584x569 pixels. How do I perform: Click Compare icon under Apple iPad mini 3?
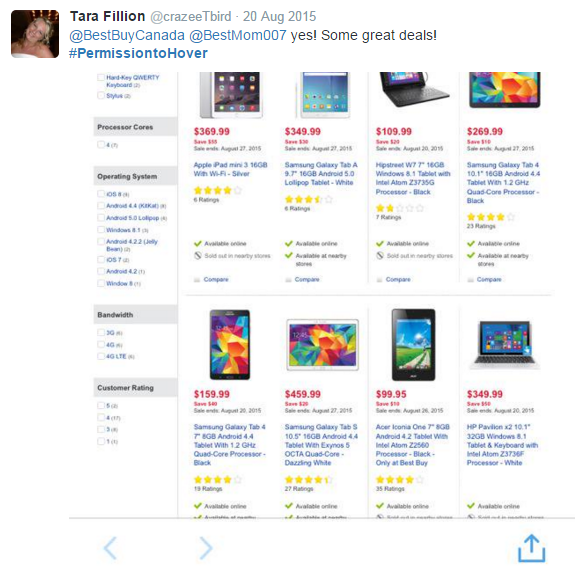click(197, 280)
